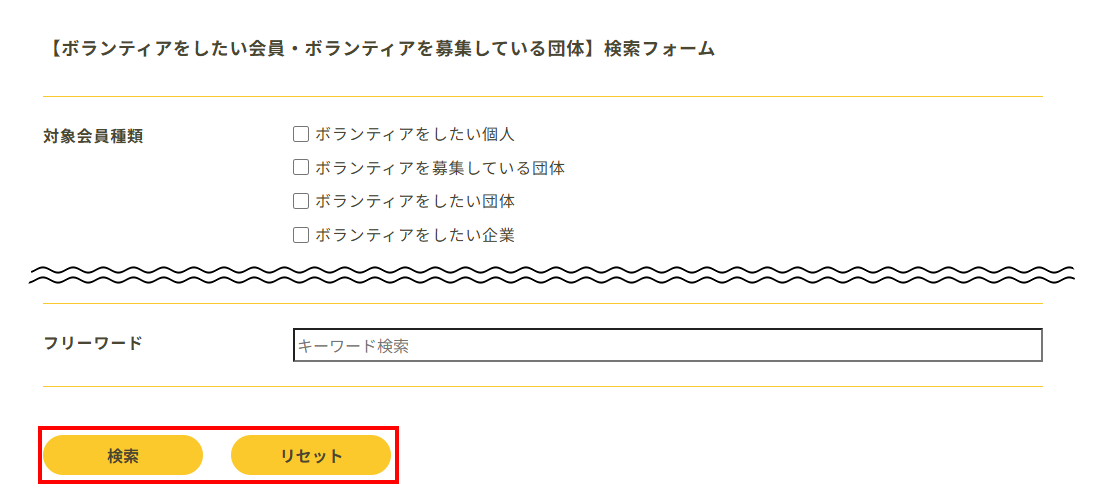Click the yellow line below the keyword field
Viewport: 1100px width, 501px height.
tap(542, 386)
